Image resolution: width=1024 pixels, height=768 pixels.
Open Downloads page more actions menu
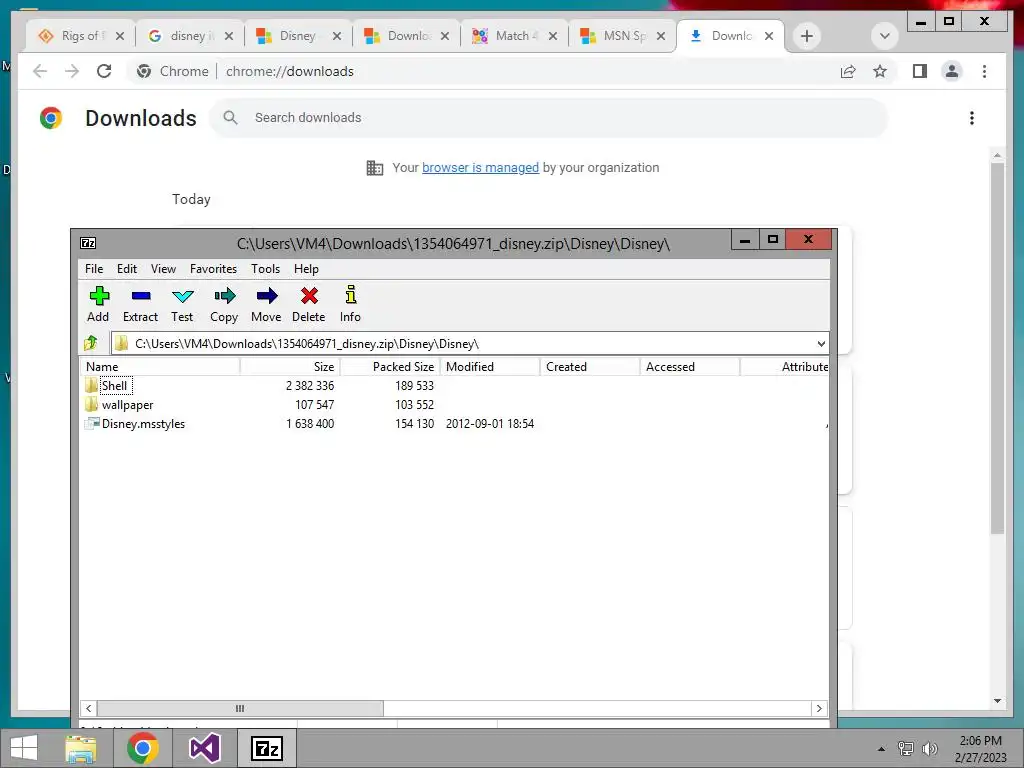coord(972,118)
